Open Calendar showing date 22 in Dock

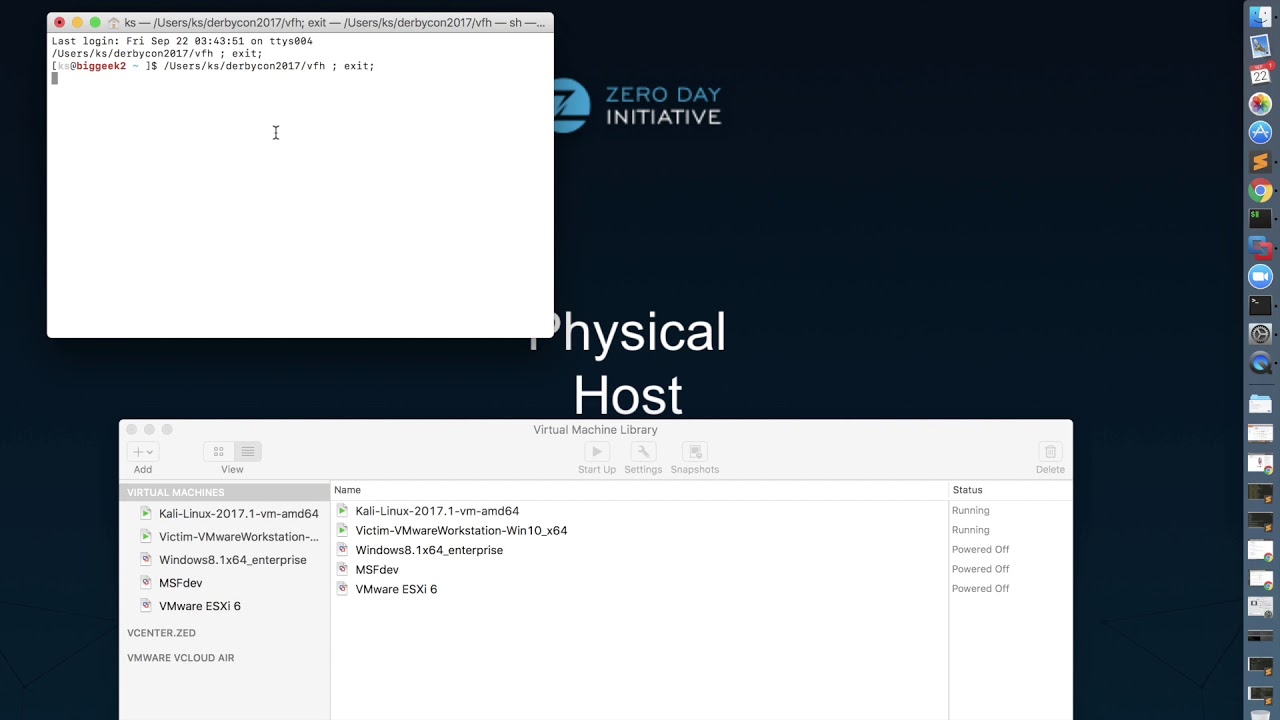[1260, 75]
